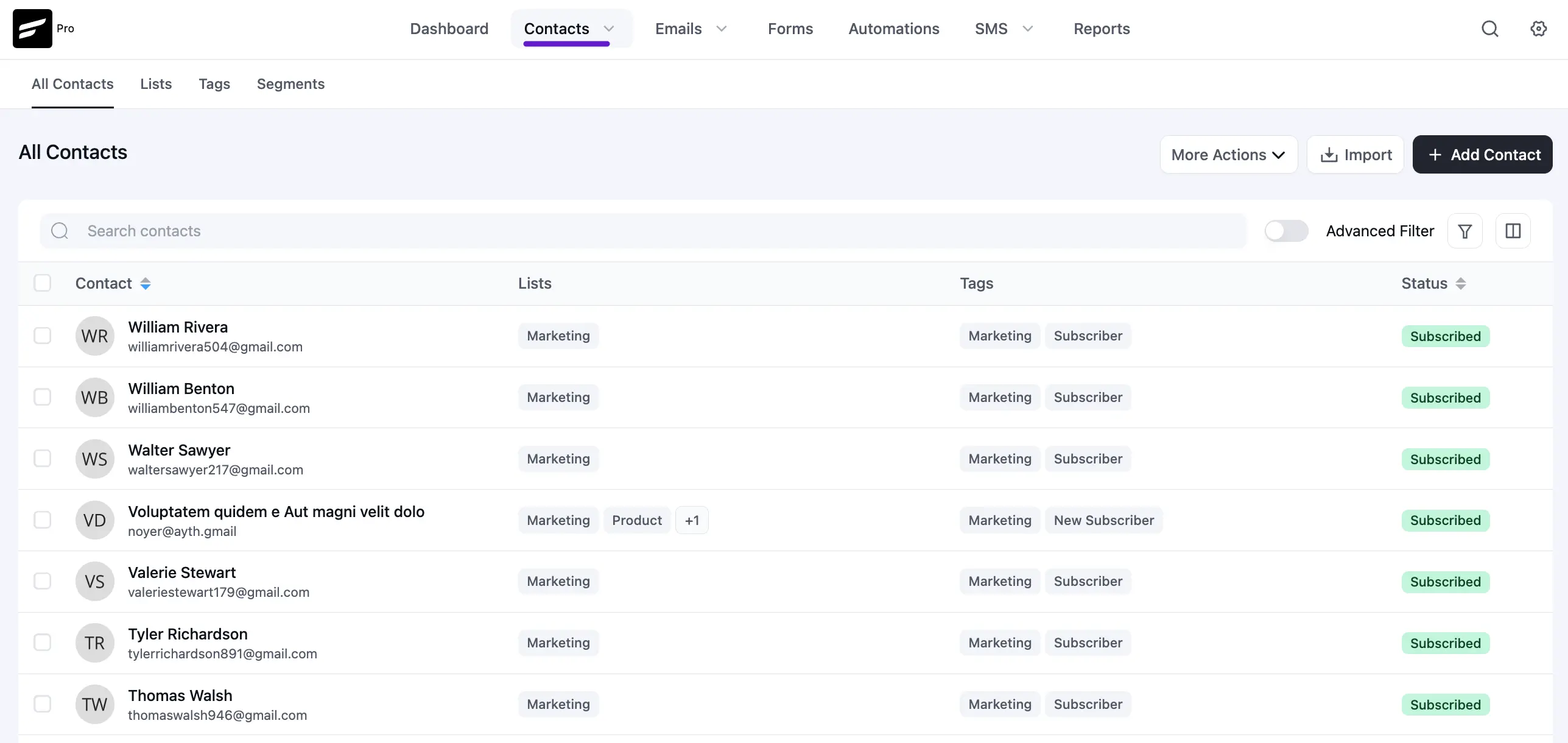
Task: Expand the Emails menu chevron
Action: coord(722,29)
